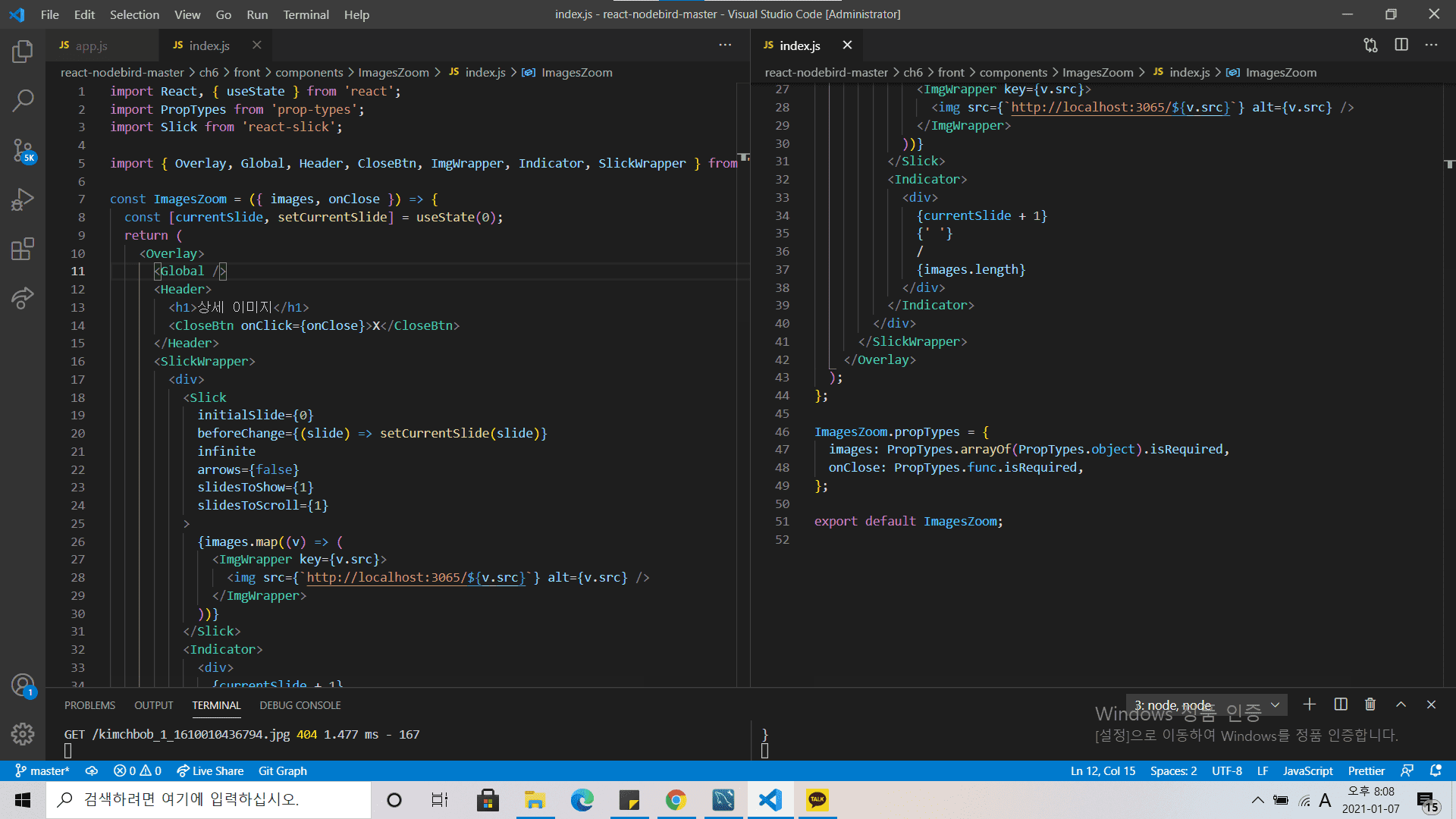Maximize the panel size with chevron up
Viewport: 1456px width, 819px height.
coord(1401,704)
